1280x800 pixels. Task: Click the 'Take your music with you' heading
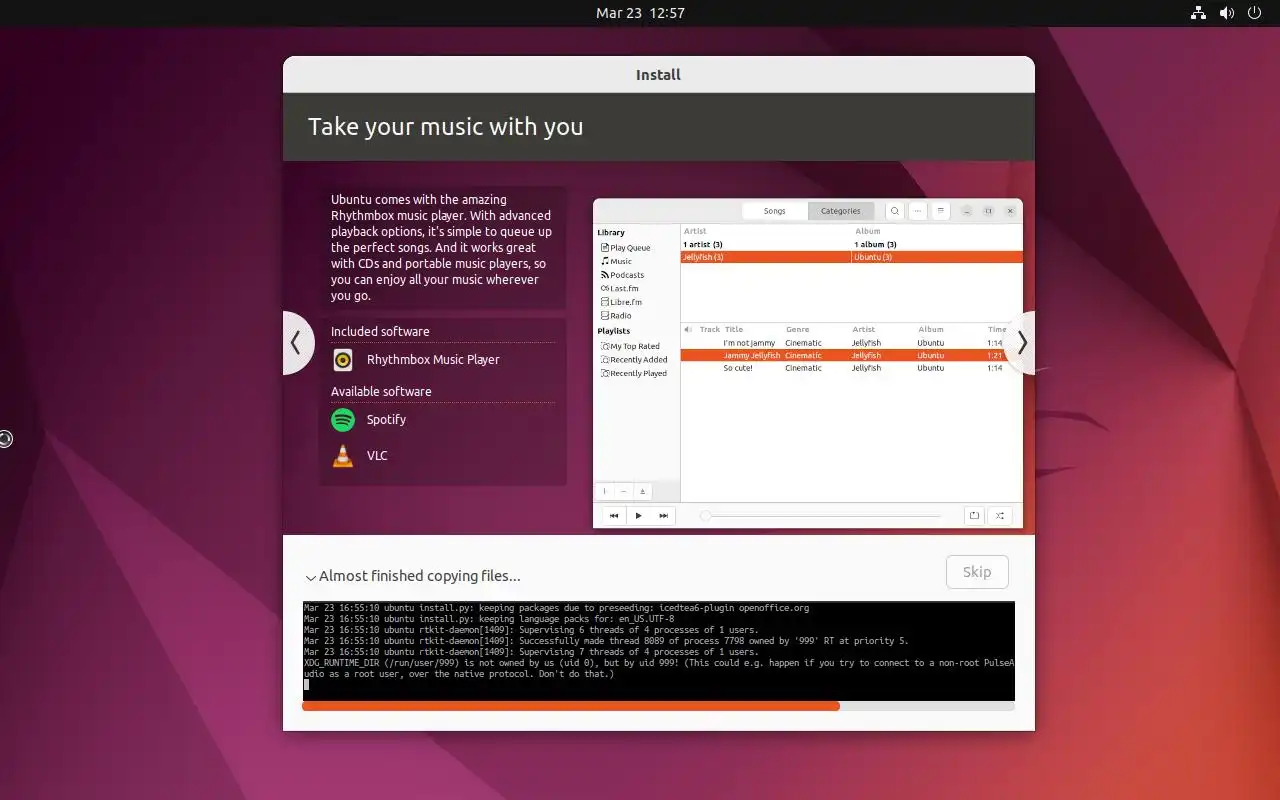pos(445,127)
